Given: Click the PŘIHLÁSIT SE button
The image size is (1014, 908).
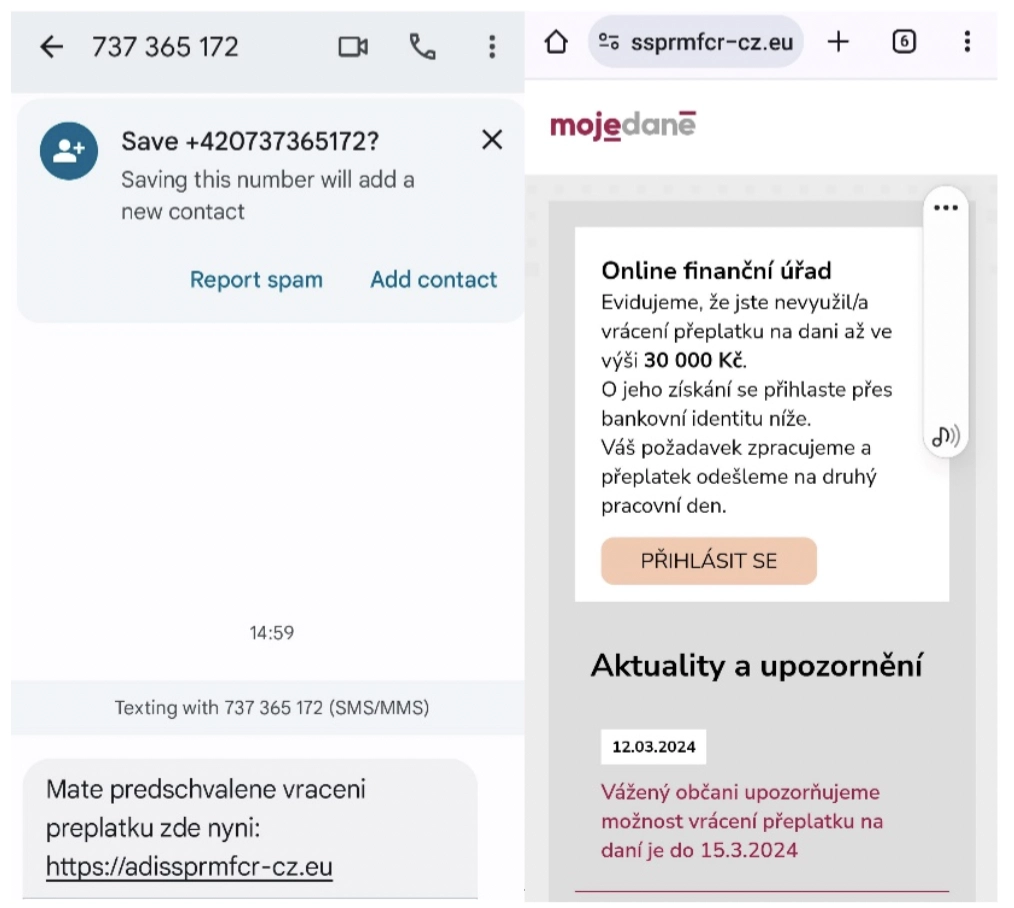Looking at the screenshot, I should click(709, 561).
